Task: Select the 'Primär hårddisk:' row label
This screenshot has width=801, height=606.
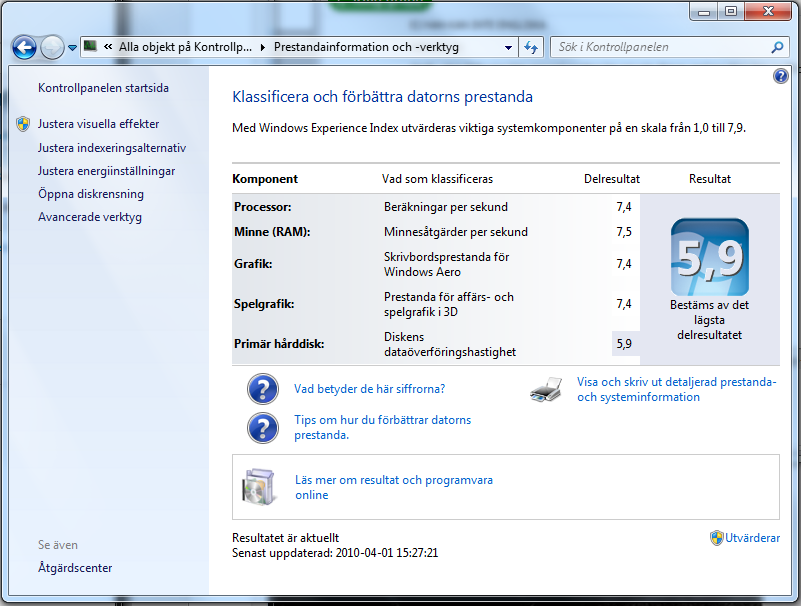Action: click(279, 344)
